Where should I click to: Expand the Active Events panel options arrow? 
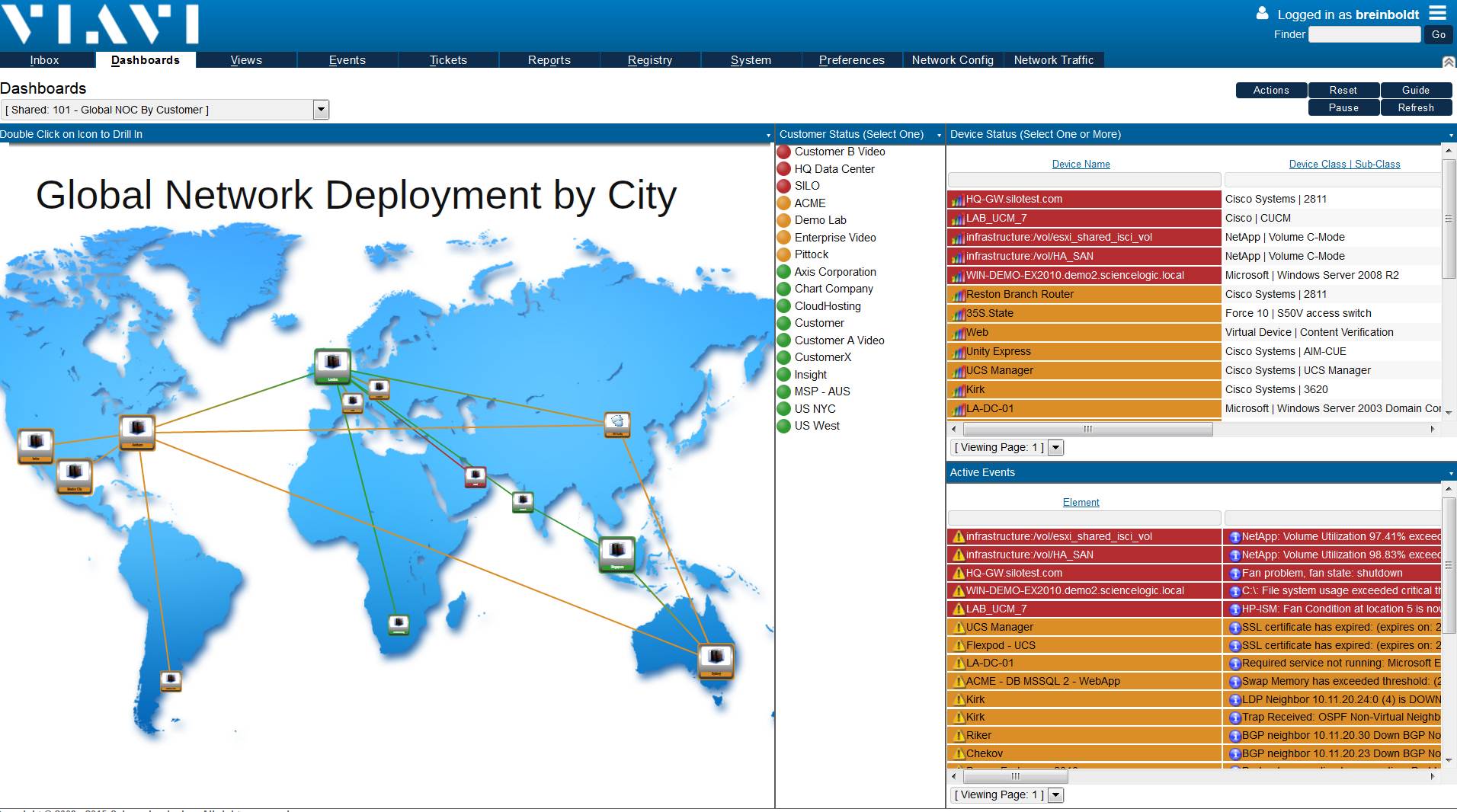pos(1450,474)
